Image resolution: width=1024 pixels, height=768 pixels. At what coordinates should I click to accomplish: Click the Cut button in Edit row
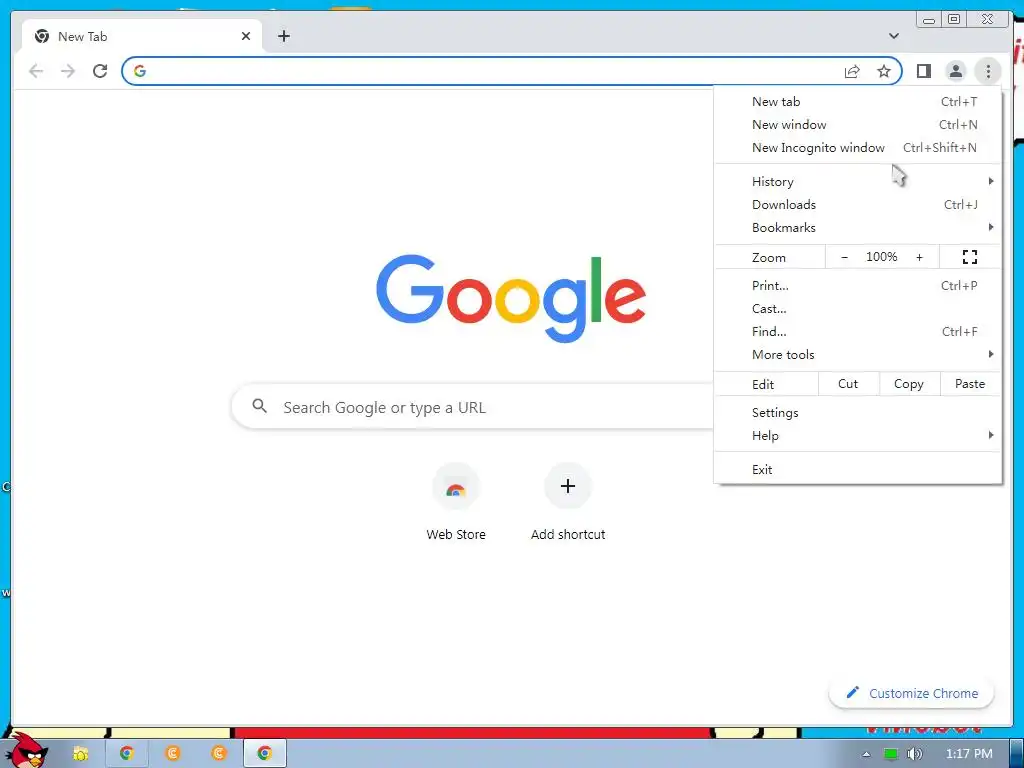click(848, 384)
